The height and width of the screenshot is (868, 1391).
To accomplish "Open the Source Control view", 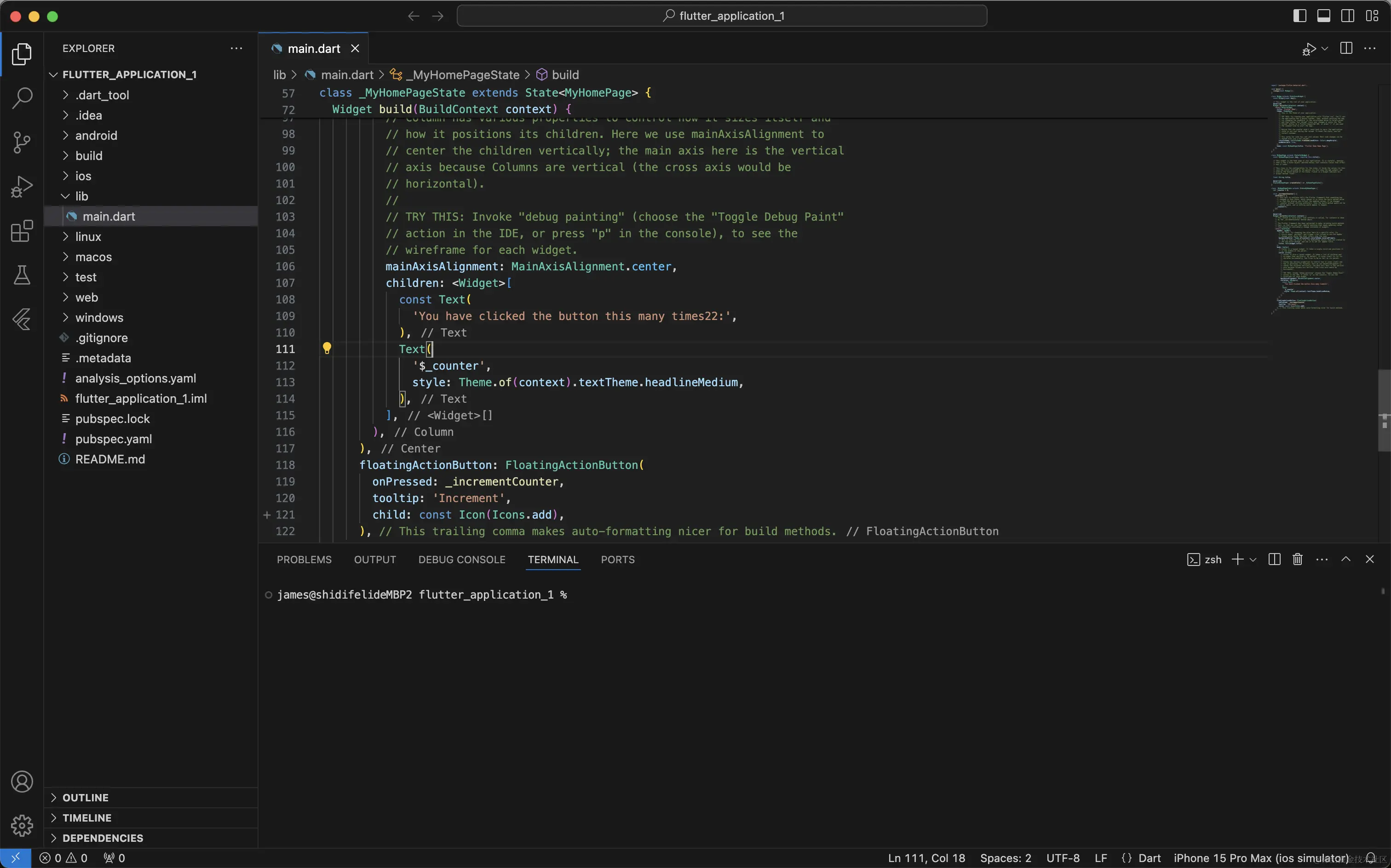I will [x=22, y=143].
